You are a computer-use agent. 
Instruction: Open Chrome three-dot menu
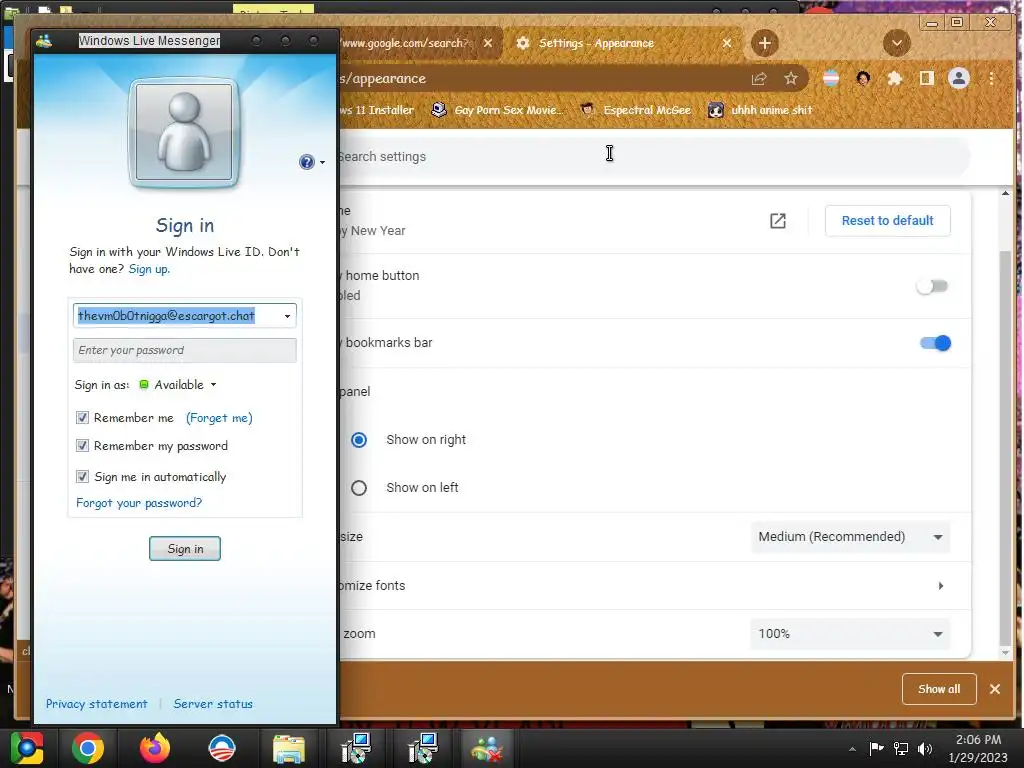[x=991, y=79]
